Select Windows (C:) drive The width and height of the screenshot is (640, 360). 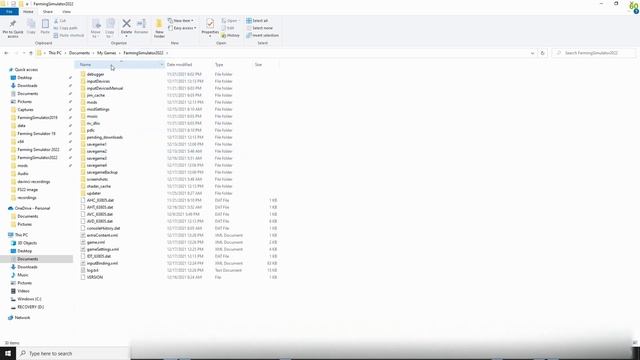coord(29,299)
